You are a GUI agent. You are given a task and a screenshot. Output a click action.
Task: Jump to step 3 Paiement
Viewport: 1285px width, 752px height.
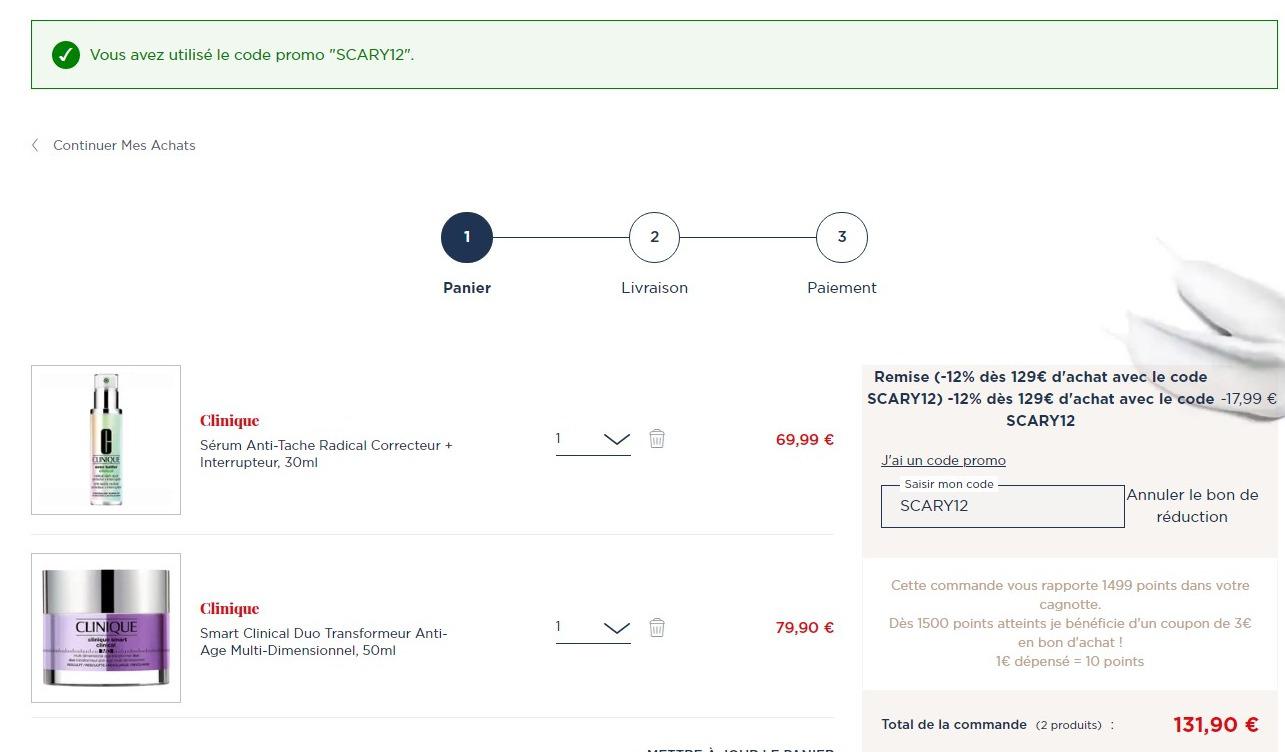[x=842, y=238]
